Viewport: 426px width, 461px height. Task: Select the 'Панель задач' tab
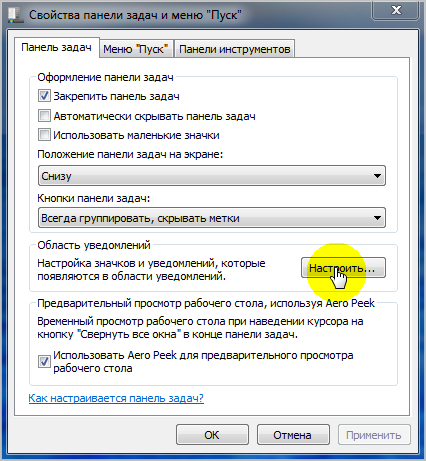click(x=56, y=48)
